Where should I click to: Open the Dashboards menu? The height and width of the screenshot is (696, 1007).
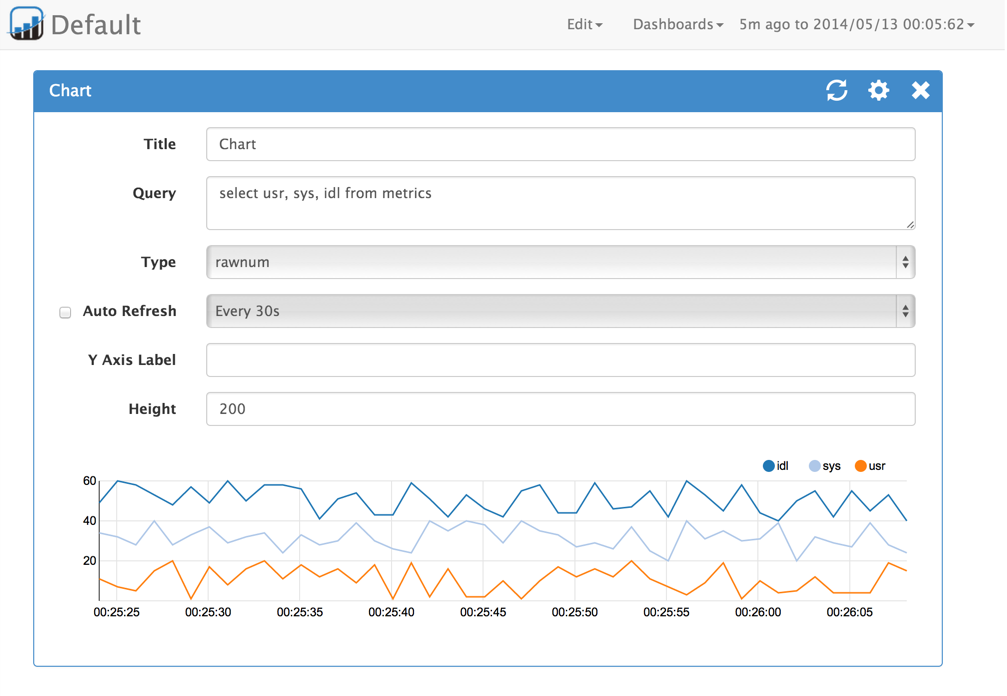click(678, 24)
